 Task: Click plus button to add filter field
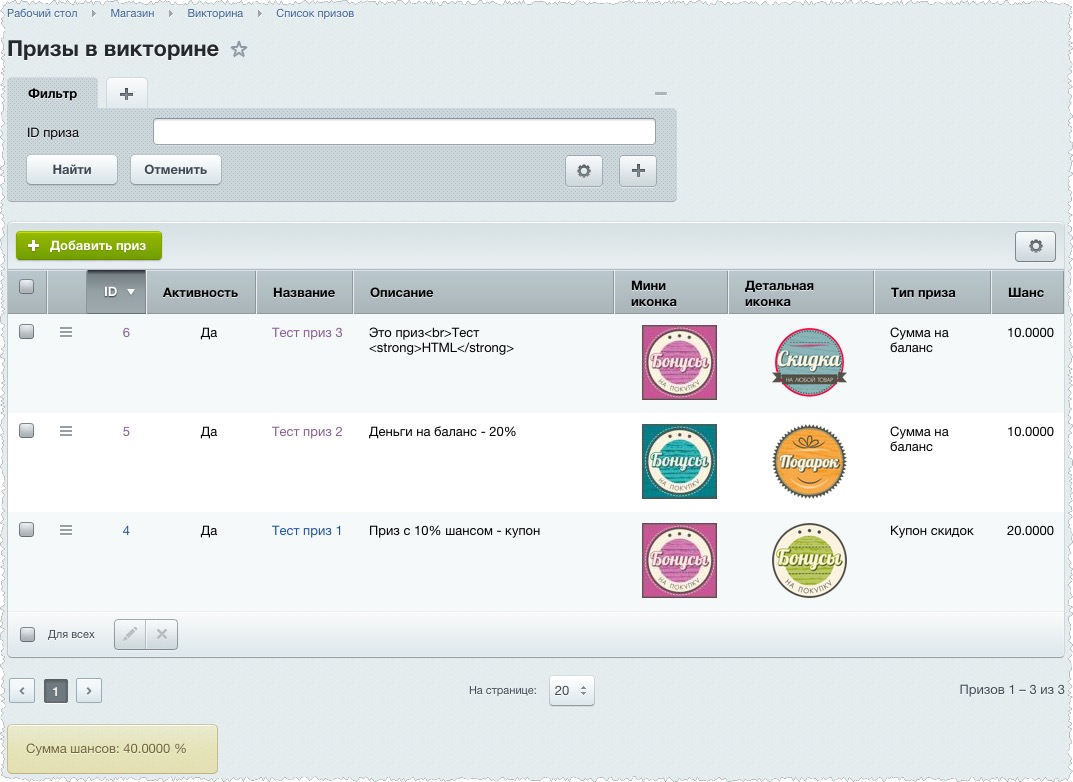[x=638, y=171]
